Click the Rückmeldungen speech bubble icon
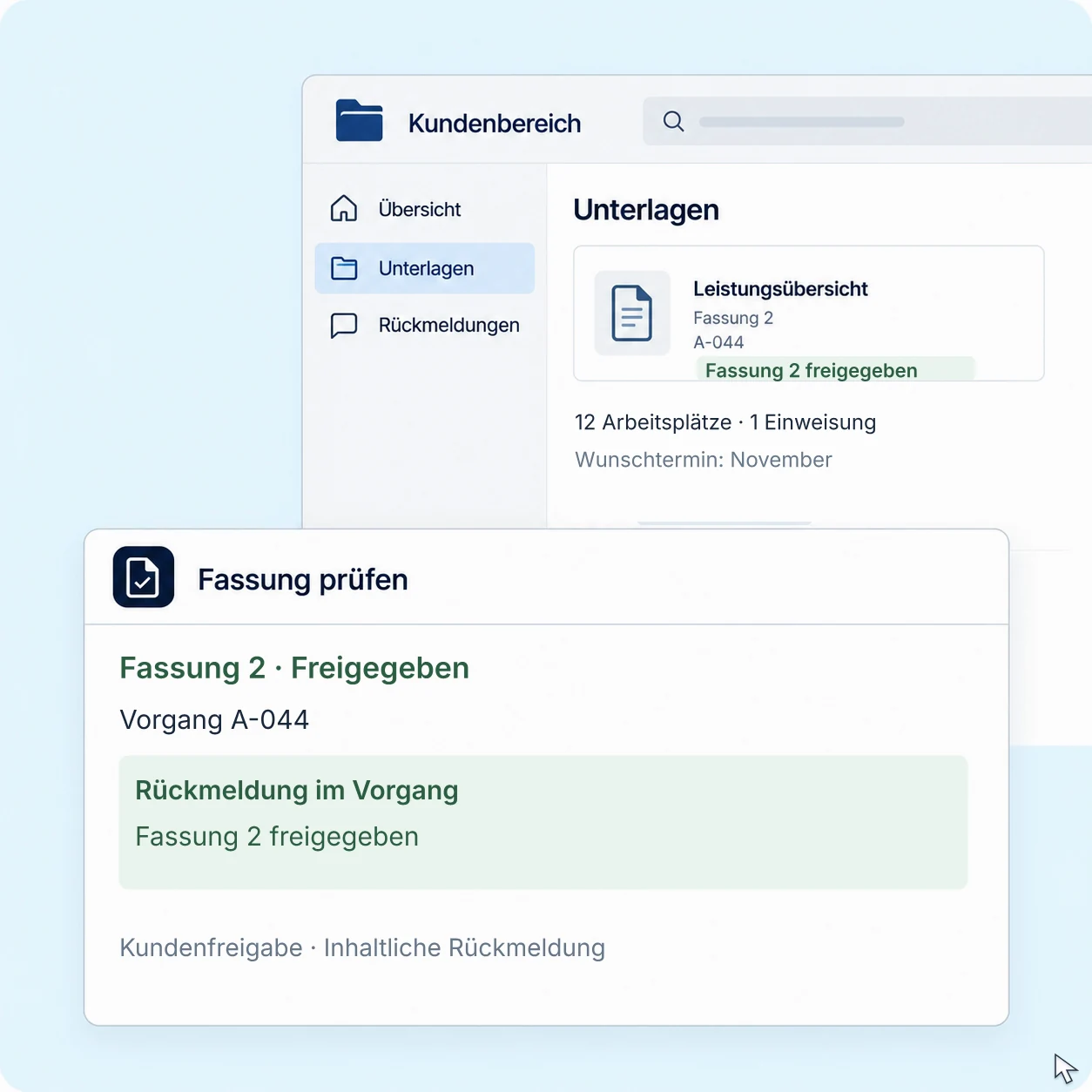Screen dimensions: 1092x1092 tap(344, 325)
